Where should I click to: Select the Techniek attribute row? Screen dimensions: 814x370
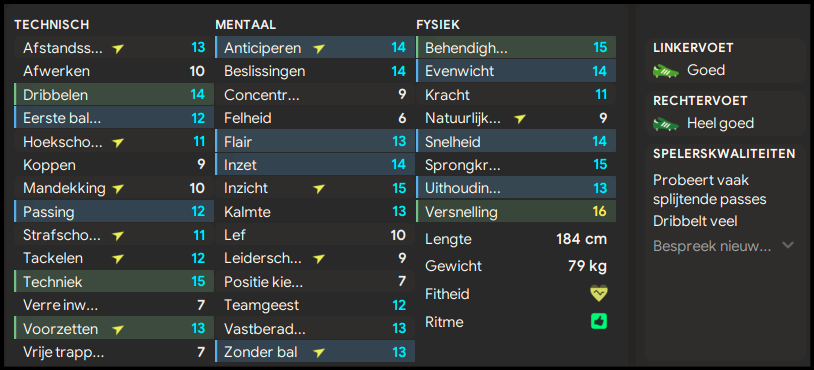(x=114, y=282)
